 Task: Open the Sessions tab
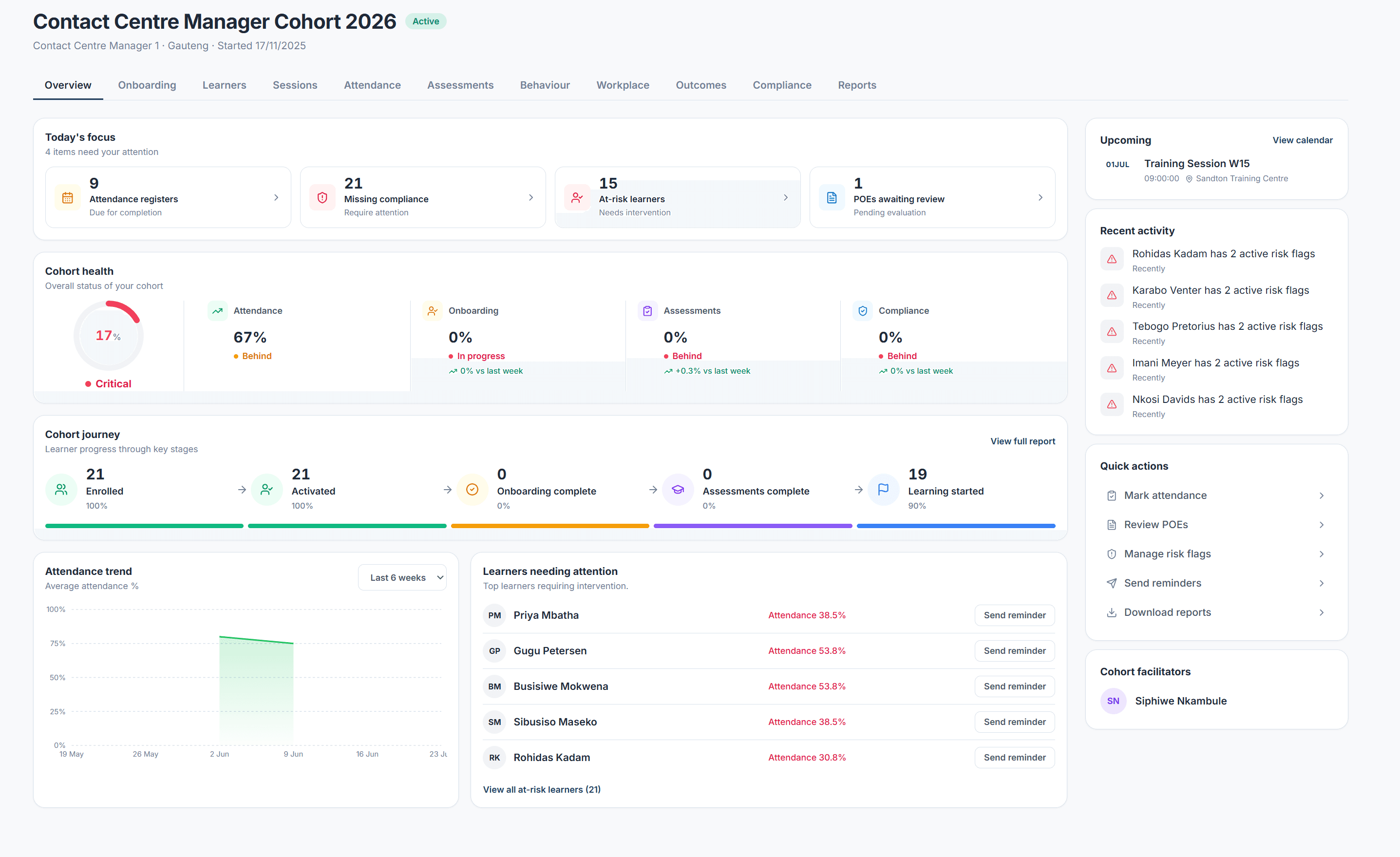pyautogui.click(x=295, y=85)
